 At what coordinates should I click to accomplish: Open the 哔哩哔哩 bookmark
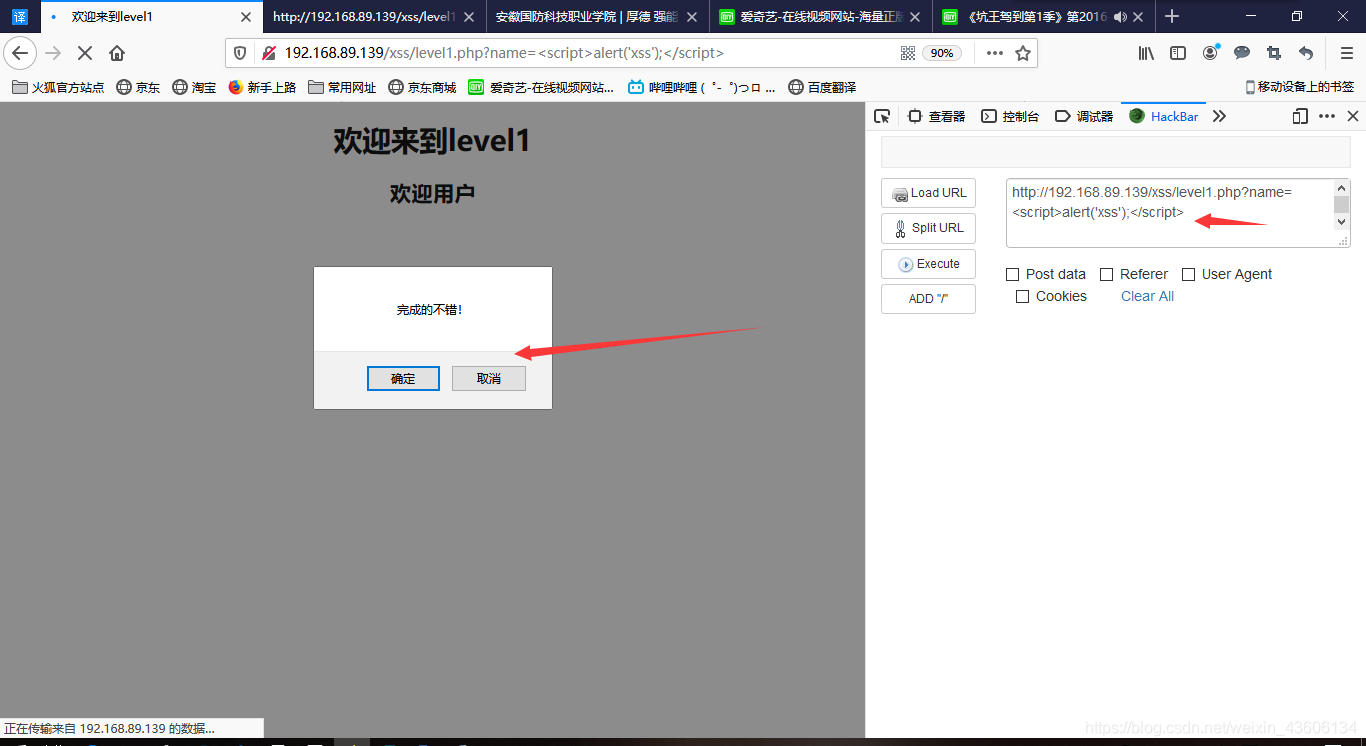(x=701, y=87)
